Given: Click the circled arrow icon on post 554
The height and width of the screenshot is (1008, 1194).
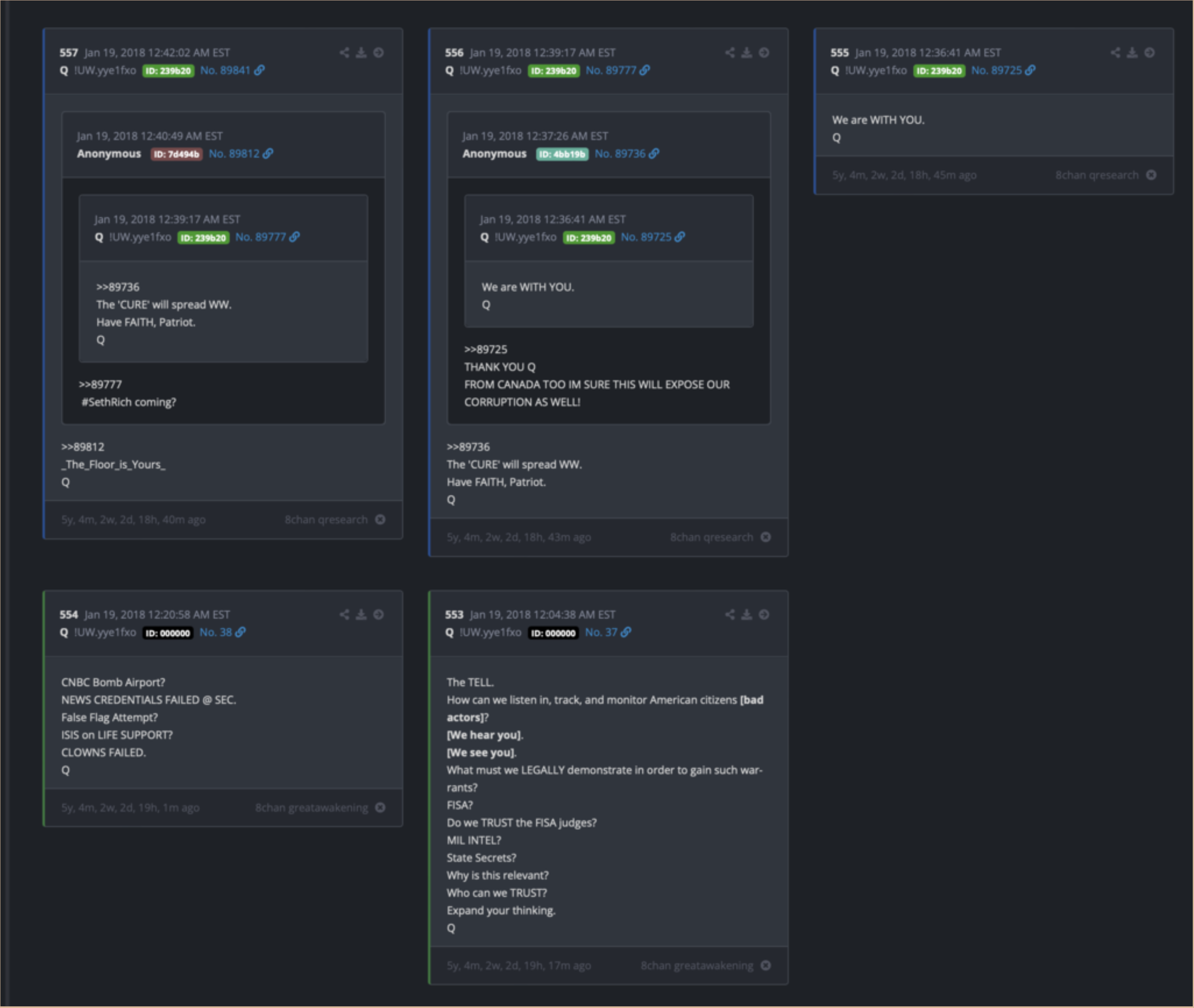Looking at the screenshot, I should click(x=378, y=614).
